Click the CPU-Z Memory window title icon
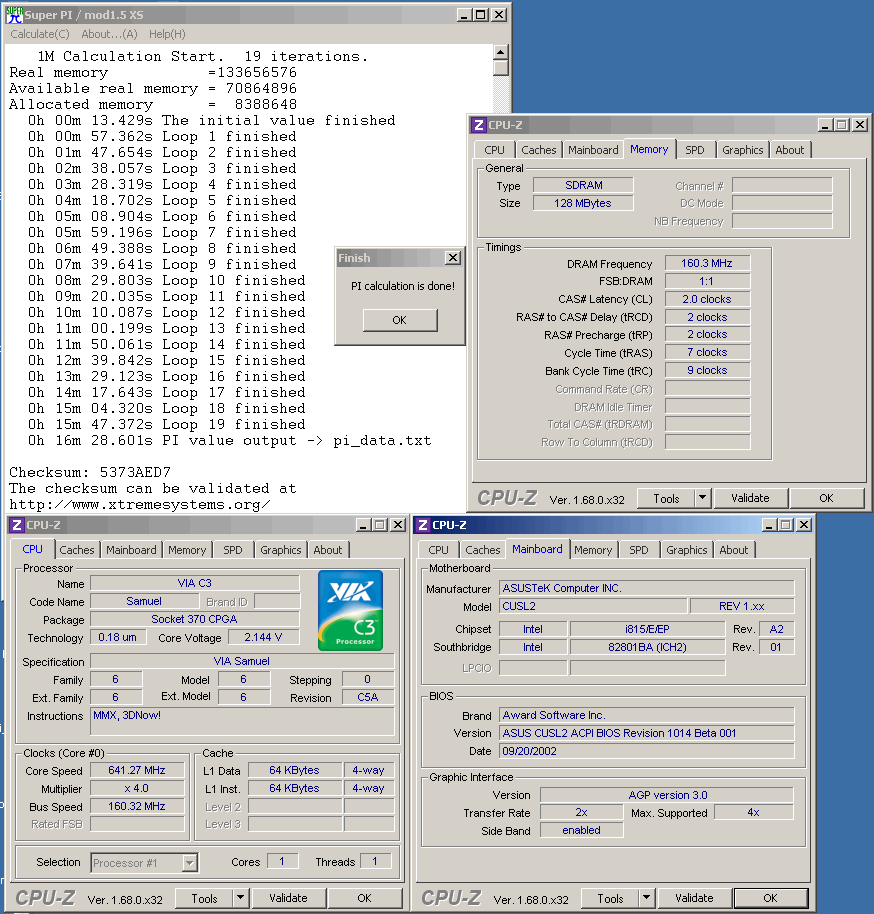The height and width of the screenshot is (914, 874). pyautogui.click(x=479, y=125)
